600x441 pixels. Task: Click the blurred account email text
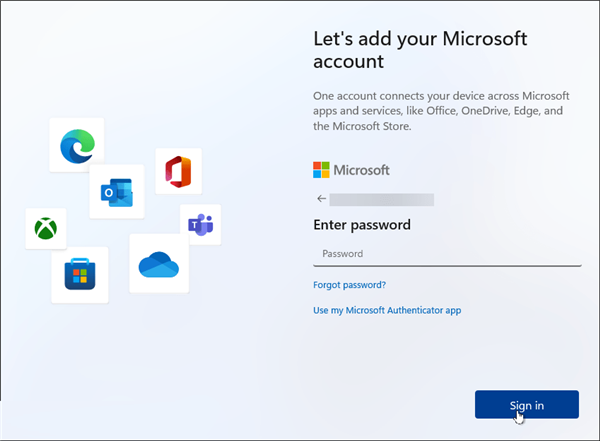(x=382, y=200)
